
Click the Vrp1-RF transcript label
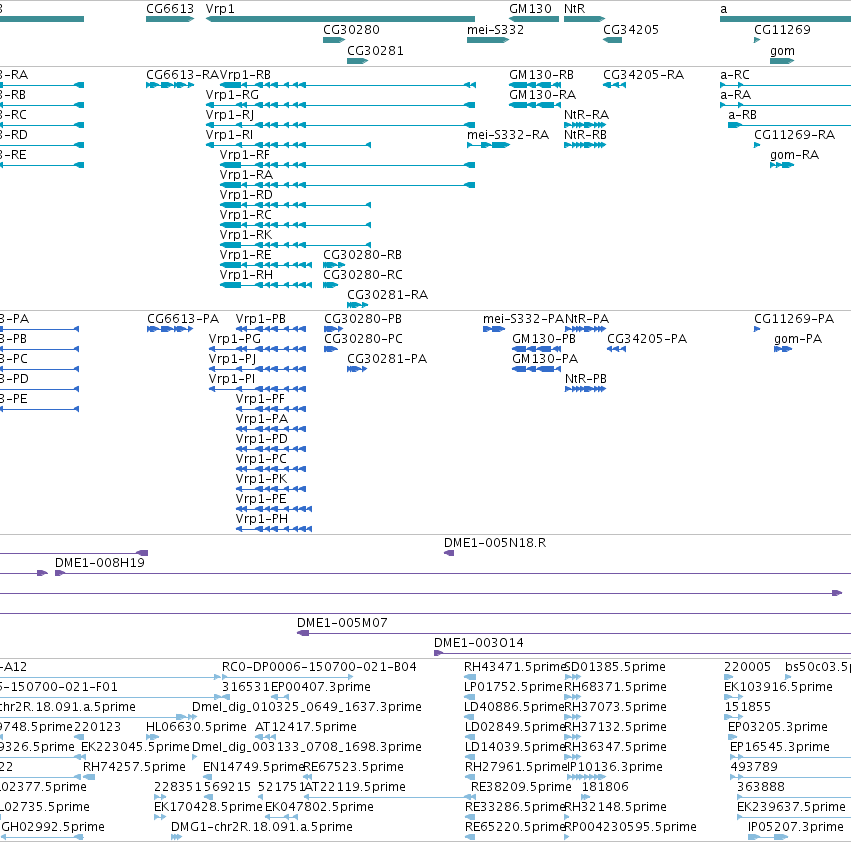244,155
